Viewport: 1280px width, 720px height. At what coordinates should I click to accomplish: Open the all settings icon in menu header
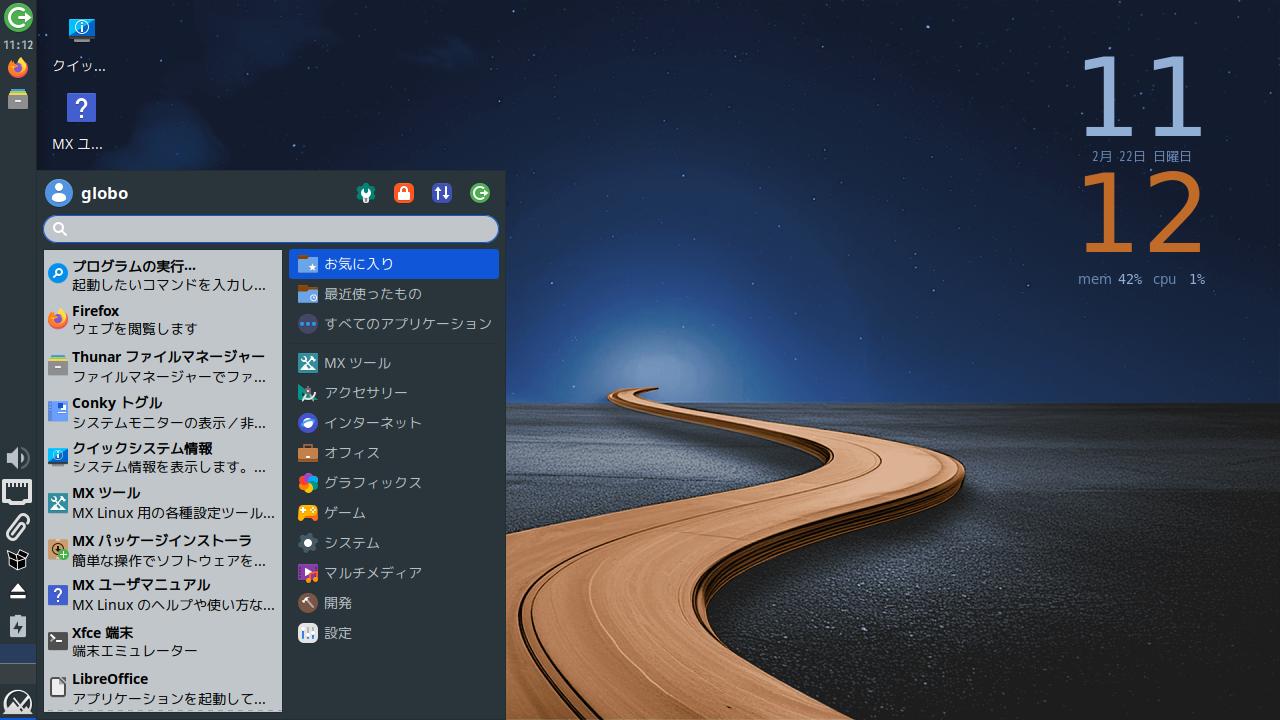tap(366, 193)
